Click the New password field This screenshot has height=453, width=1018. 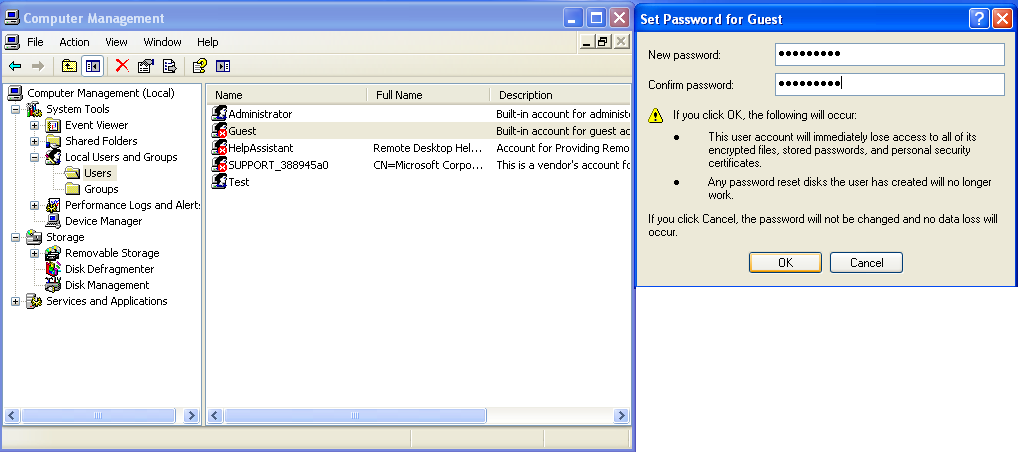(890, 55)
